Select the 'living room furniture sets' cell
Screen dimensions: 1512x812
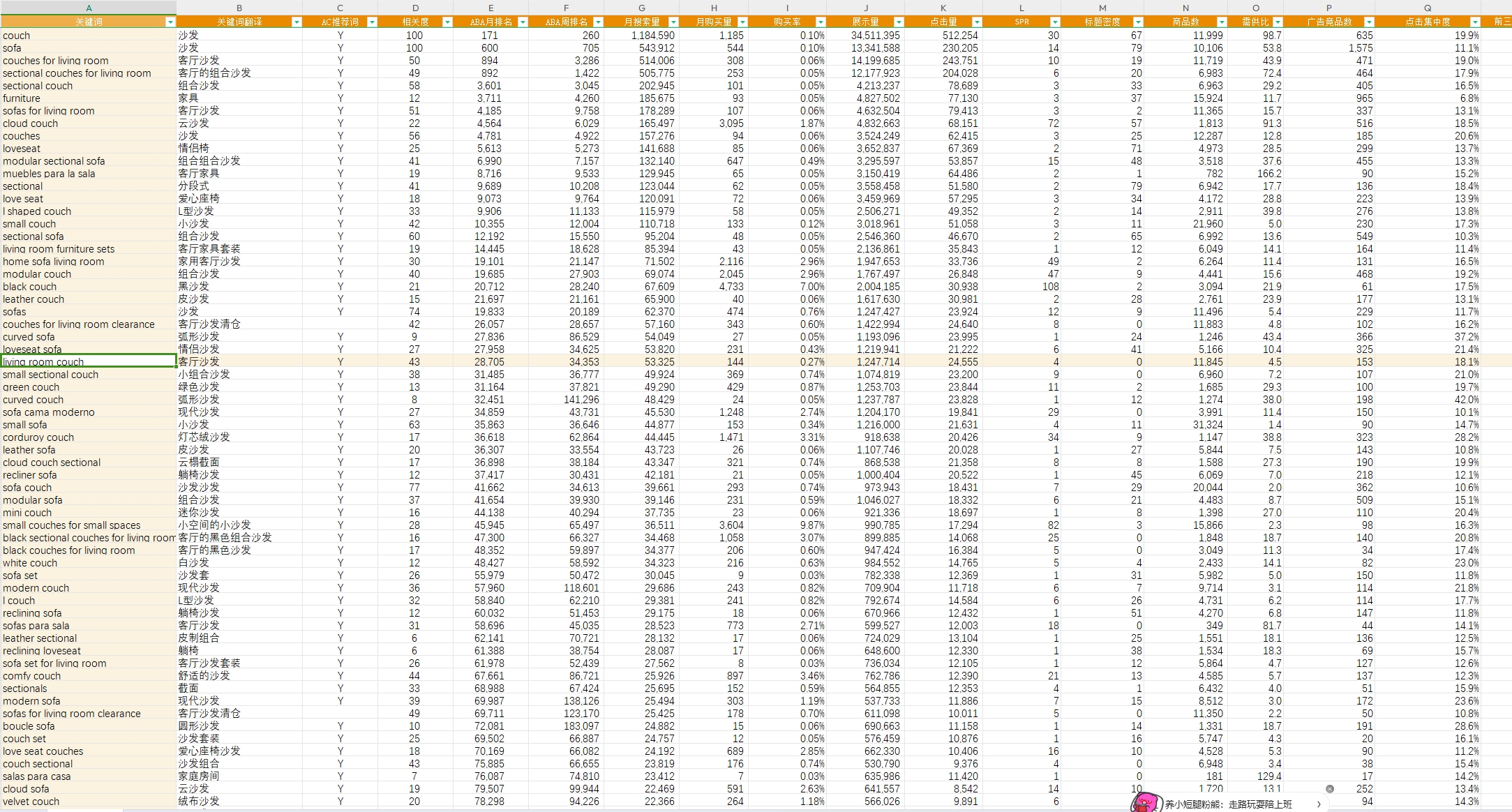[x=89, y=248]
